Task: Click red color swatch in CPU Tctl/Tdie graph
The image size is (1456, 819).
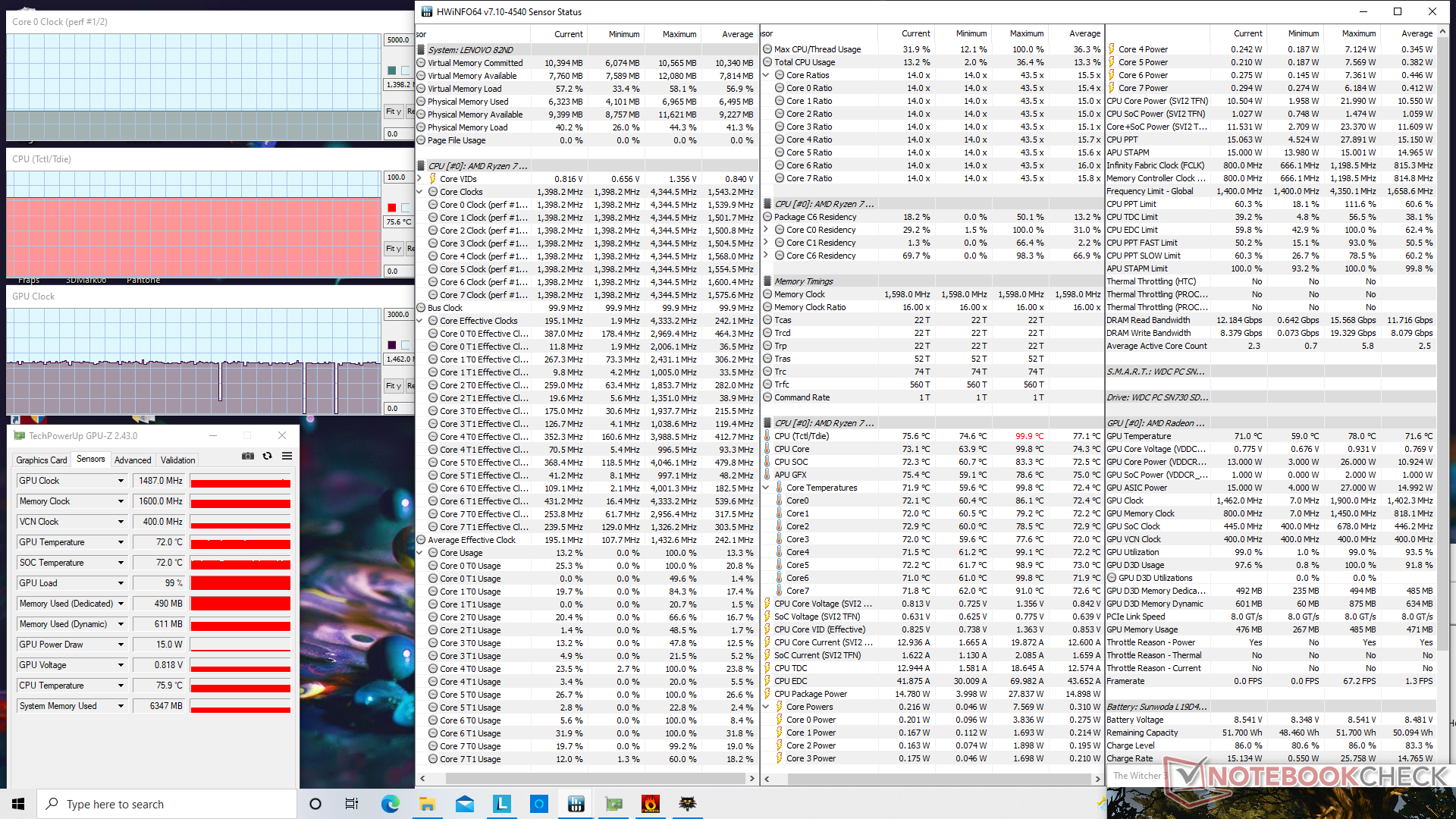Action: 391,208
